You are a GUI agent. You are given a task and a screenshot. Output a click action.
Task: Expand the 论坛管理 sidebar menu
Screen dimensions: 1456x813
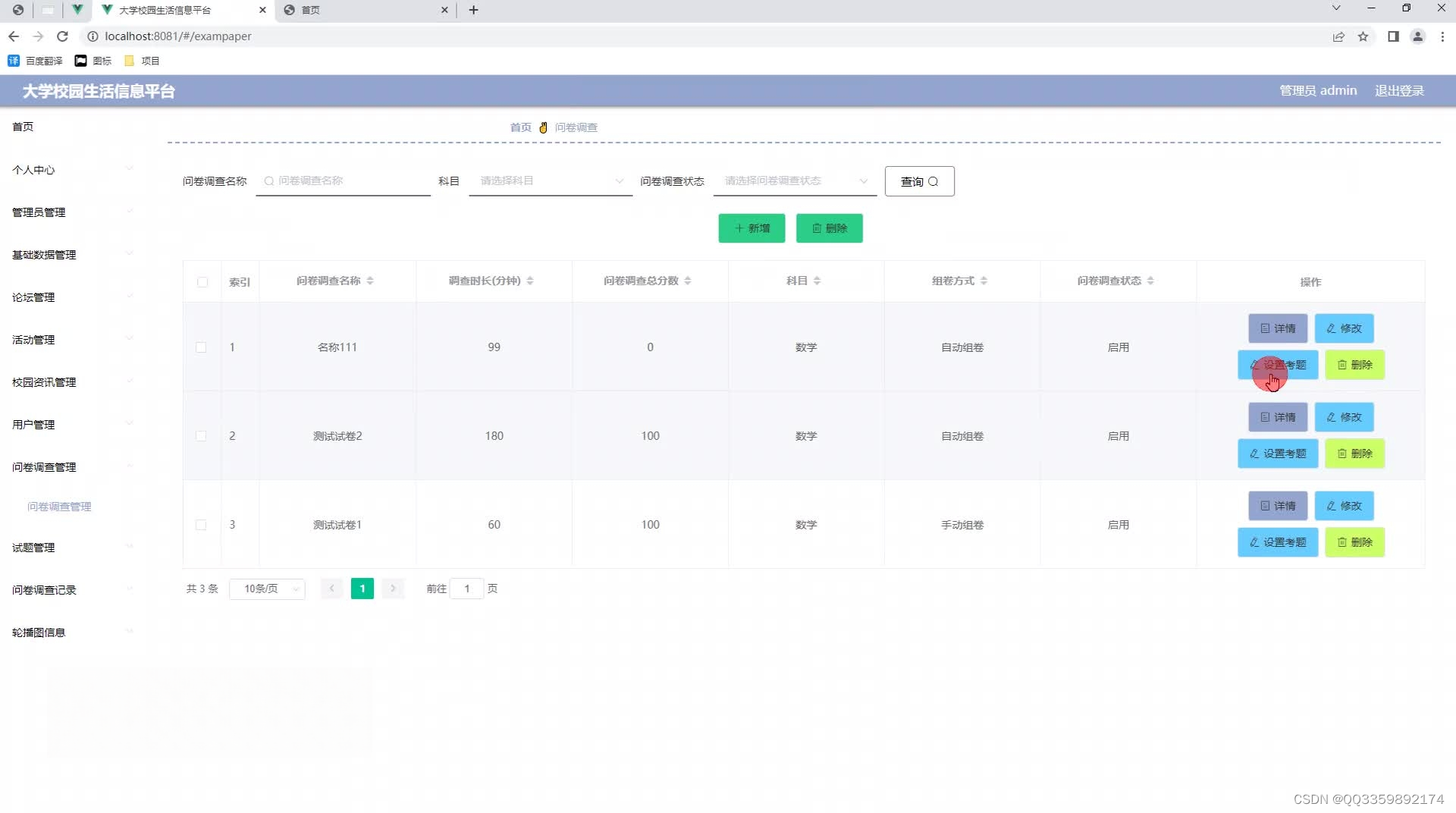point(72,297)
